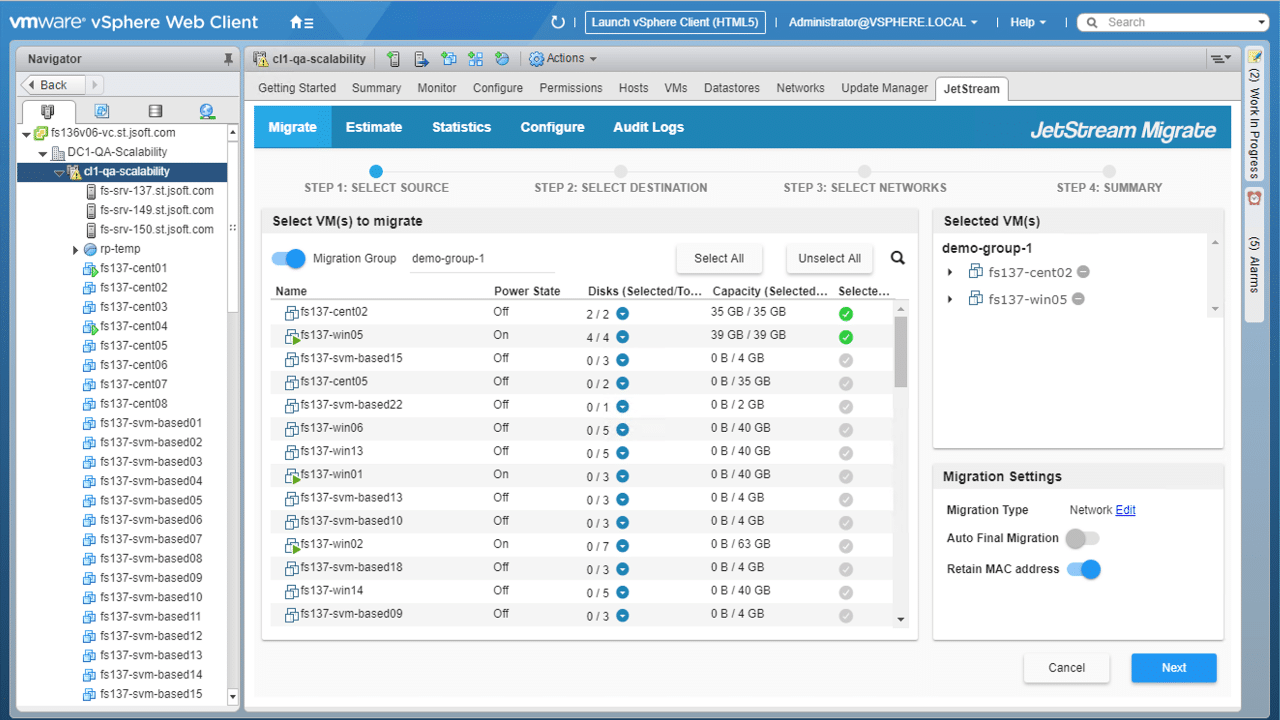Click the green check for fs137-cent02
The image size is (1280, 720).
tap(846, 314)
